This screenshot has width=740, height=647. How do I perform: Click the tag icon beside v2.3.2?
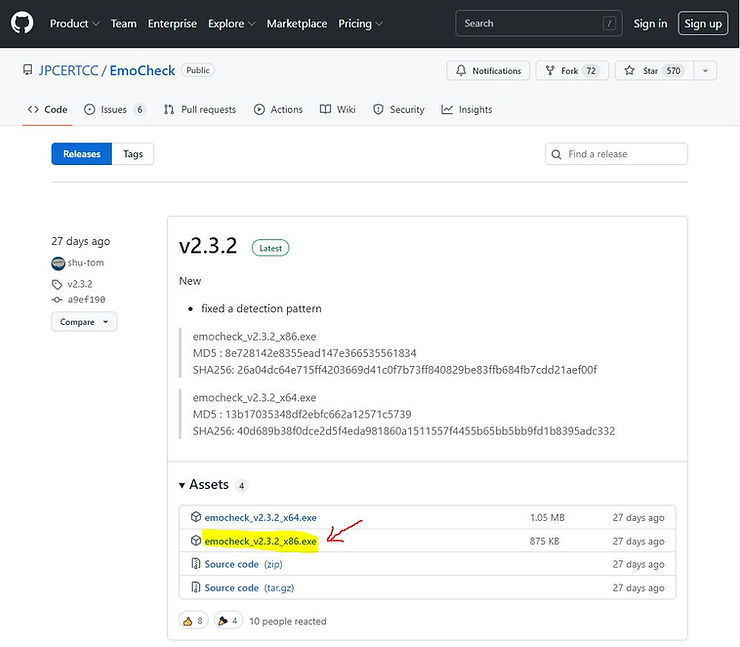pos(57,285)
